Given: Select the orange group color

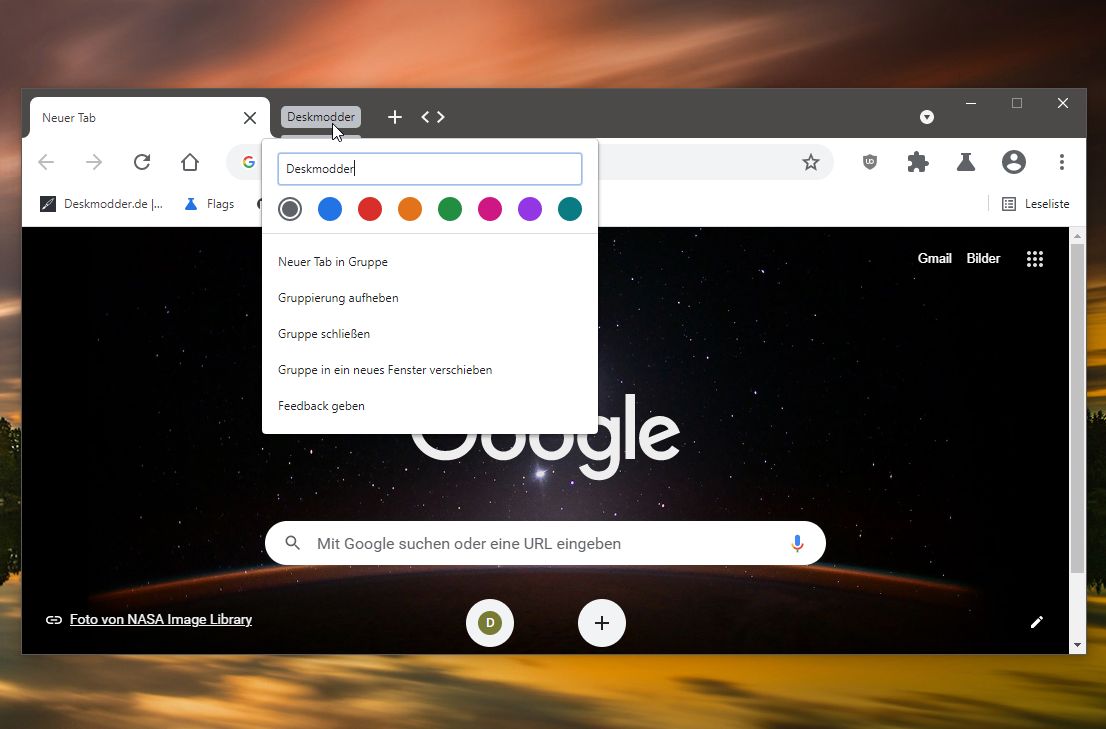Looking at the screenshot, I should (410, 209).
